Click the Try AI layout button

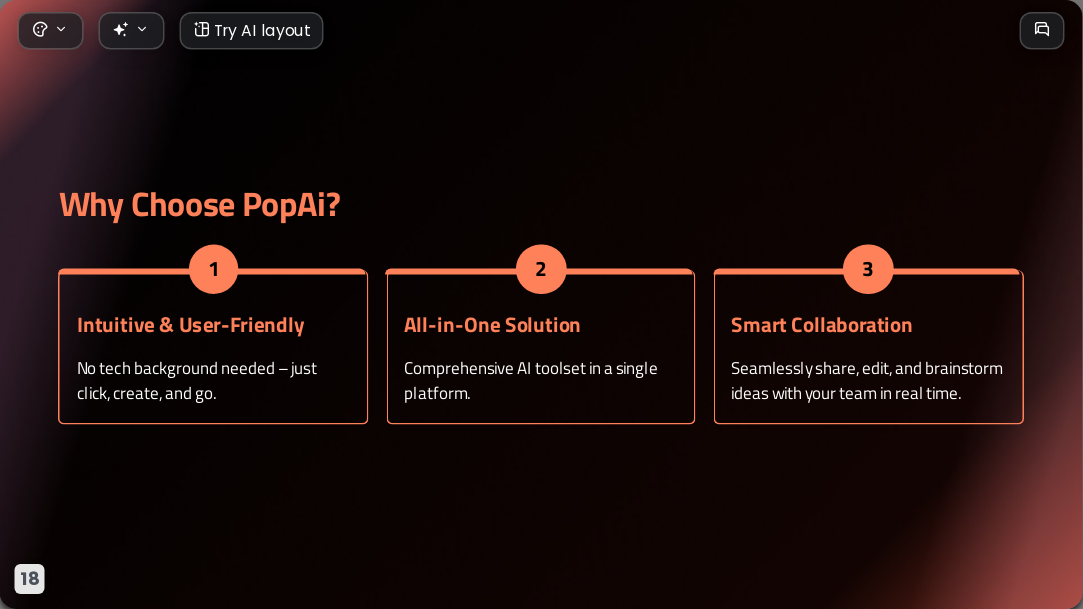point(251,30)
